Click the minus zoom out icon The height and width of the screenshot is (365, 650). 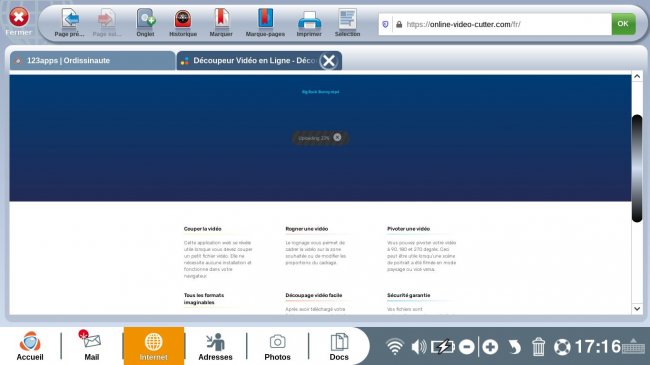[467, 347]
